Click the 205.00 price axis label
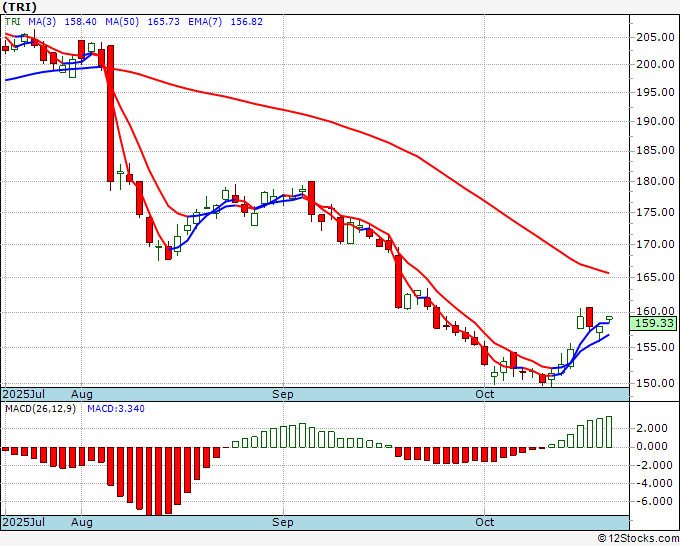This screenshot has height=546, width=680. (655, 37)
